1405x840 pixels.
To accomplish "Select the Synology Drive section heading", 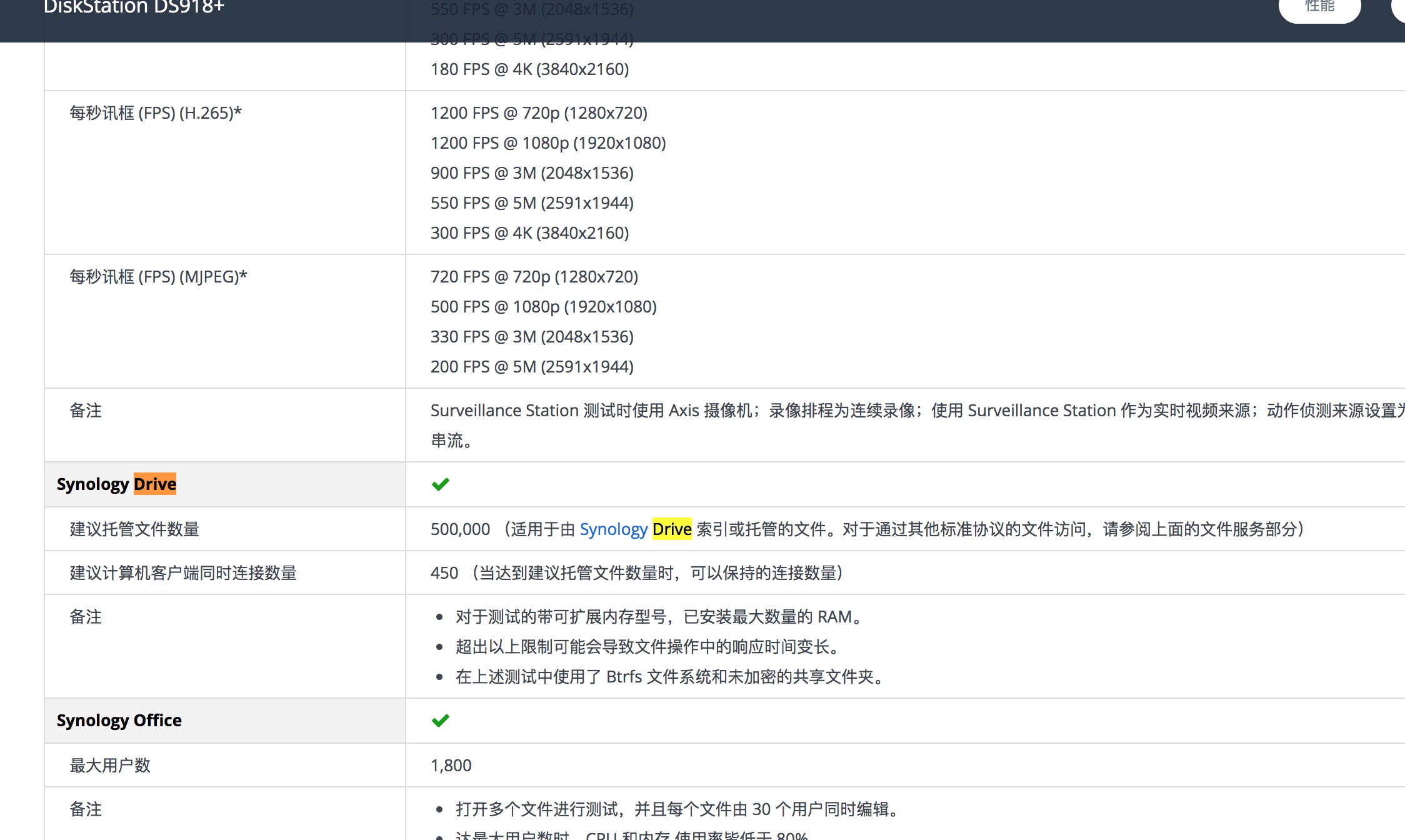I will pos(116,484).
